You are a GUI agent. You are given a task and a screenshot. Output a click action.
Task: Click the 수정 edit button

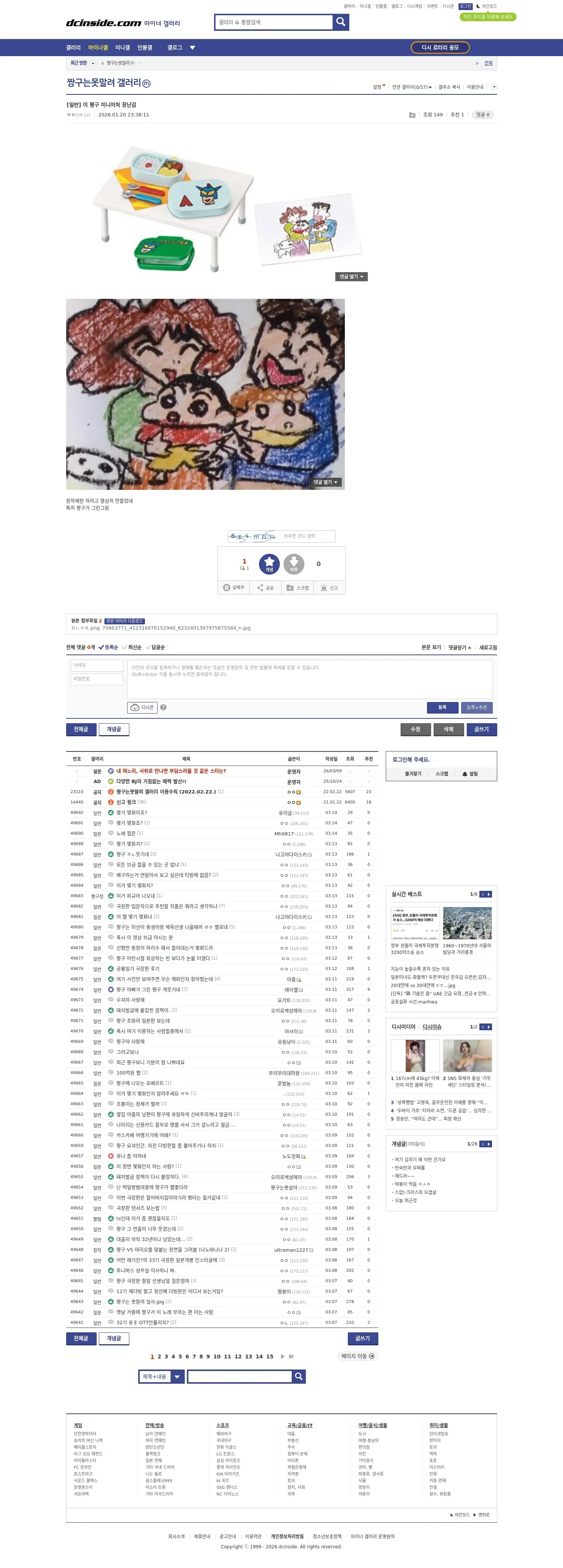coord(415,729)
